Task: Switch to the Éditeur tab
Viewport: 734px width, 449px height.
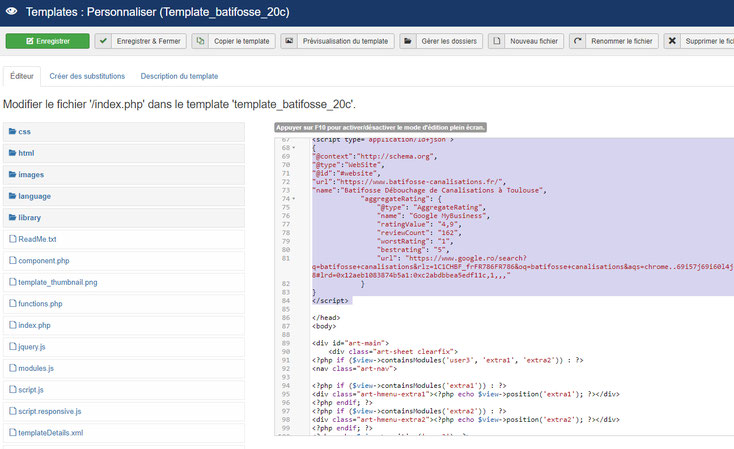Action: point(22,76)
